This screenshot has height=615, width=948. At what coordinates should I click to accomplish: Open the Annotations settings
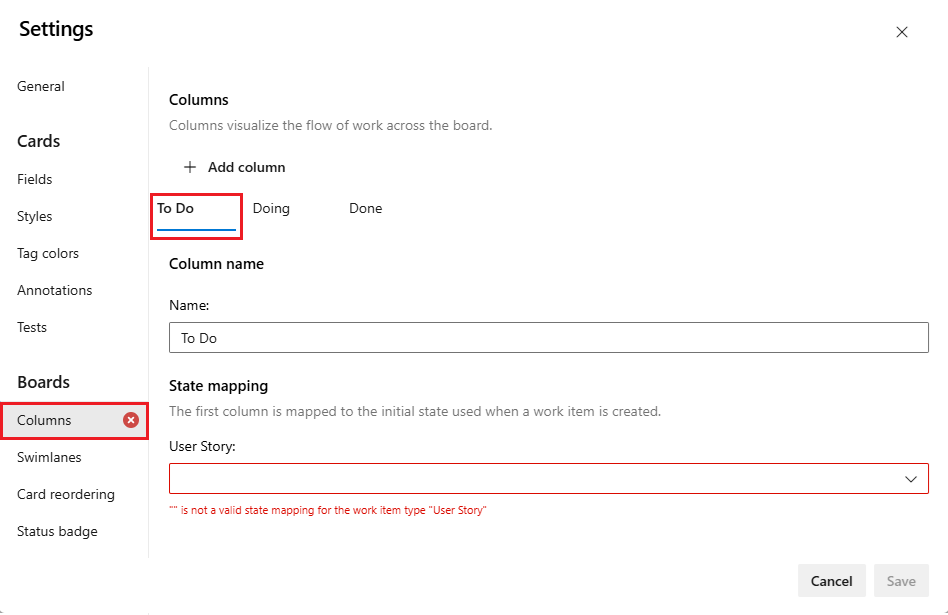(x=54, y=290)
